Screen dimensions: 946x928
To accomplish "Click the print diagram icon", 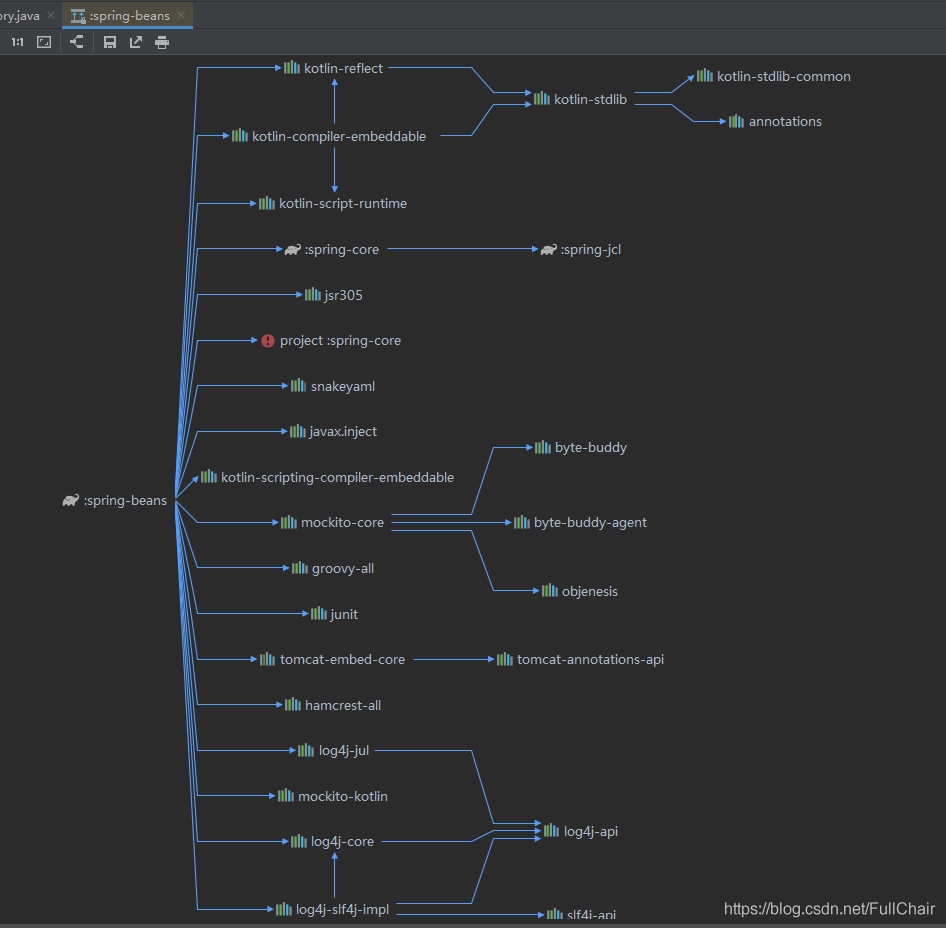I will point(162,42).
